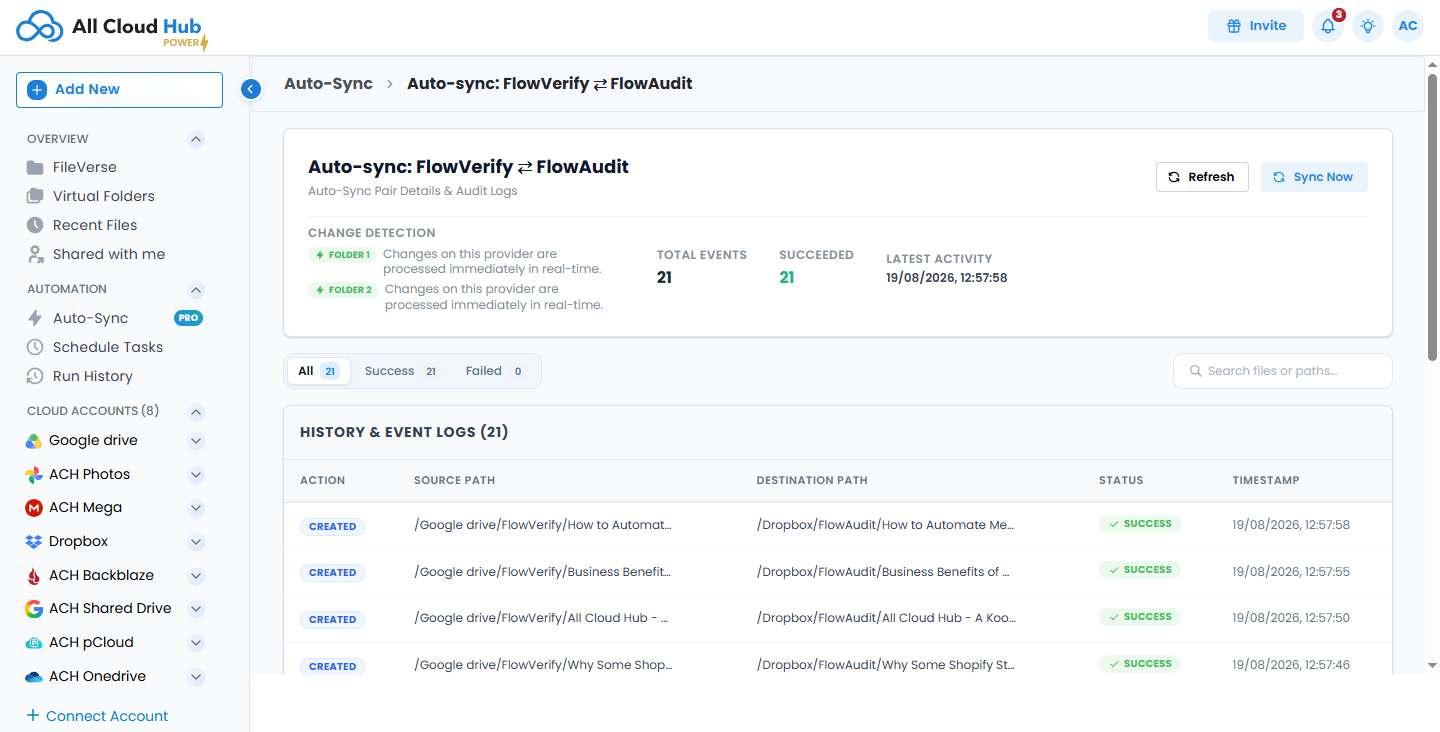Expand the Dropbox account
The height and width of the screenshot is (732, 1440).
tap(196, 542)
